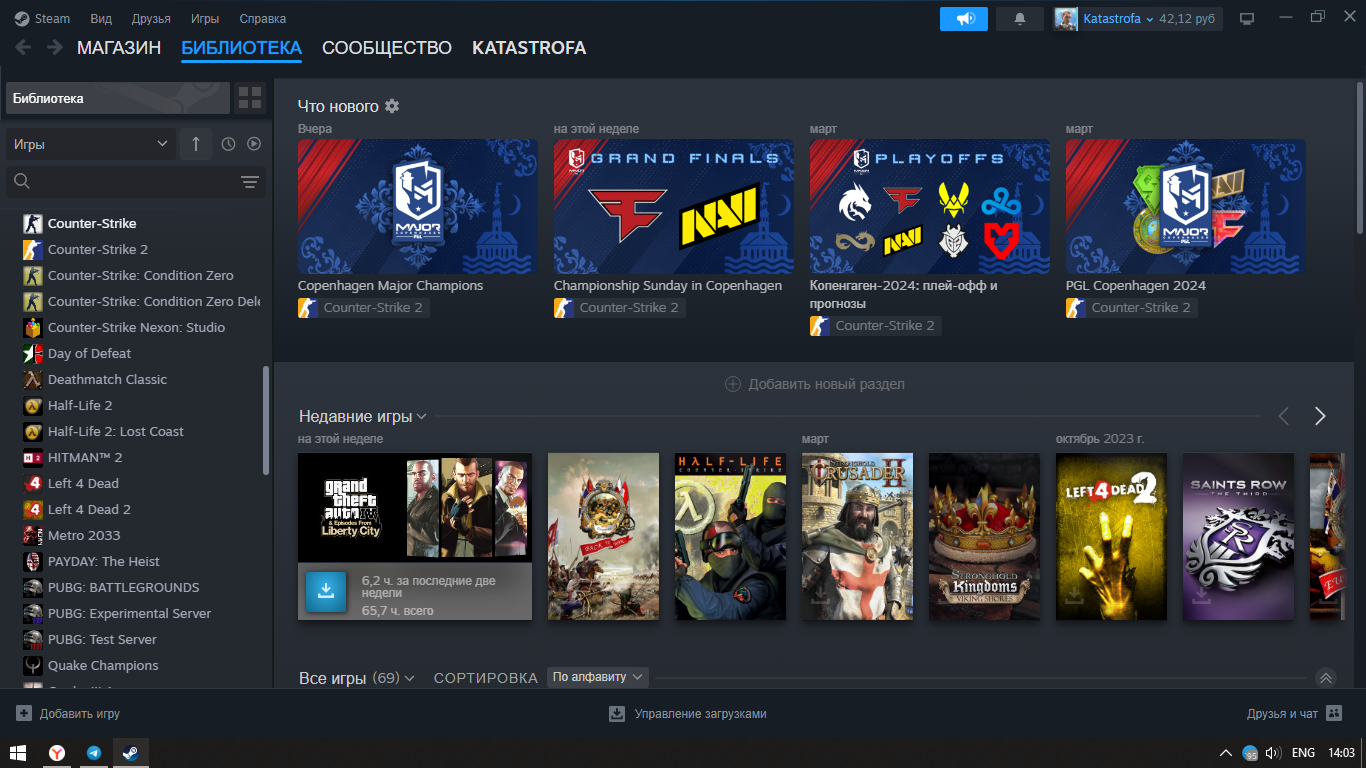Click the 'Библиотека' home button
Screen dimensions: 1366x768
click(118, 98)
